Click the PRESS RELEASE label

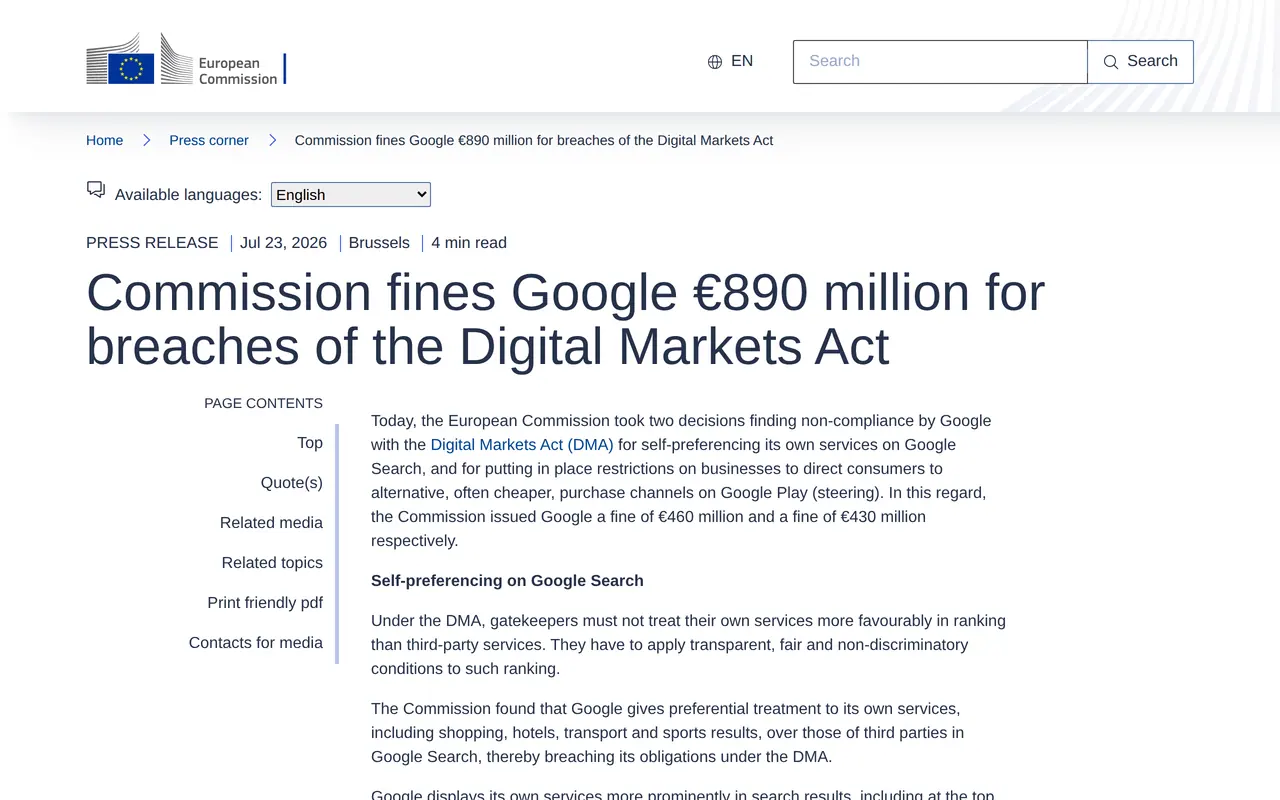152,243
